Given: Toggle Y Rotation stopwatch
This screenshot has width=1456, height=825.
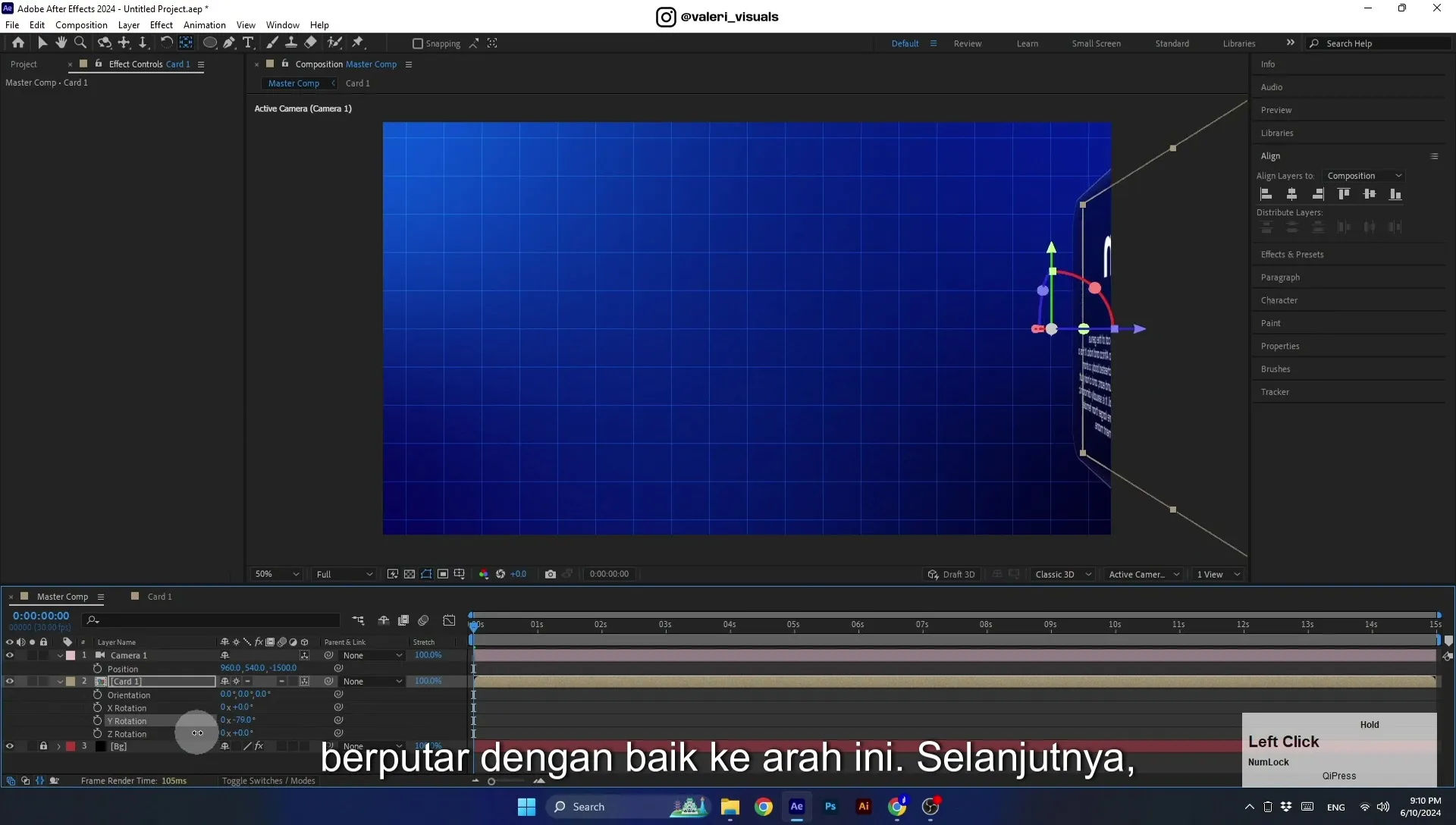Looking at the screenshot, I should [97, 721].
